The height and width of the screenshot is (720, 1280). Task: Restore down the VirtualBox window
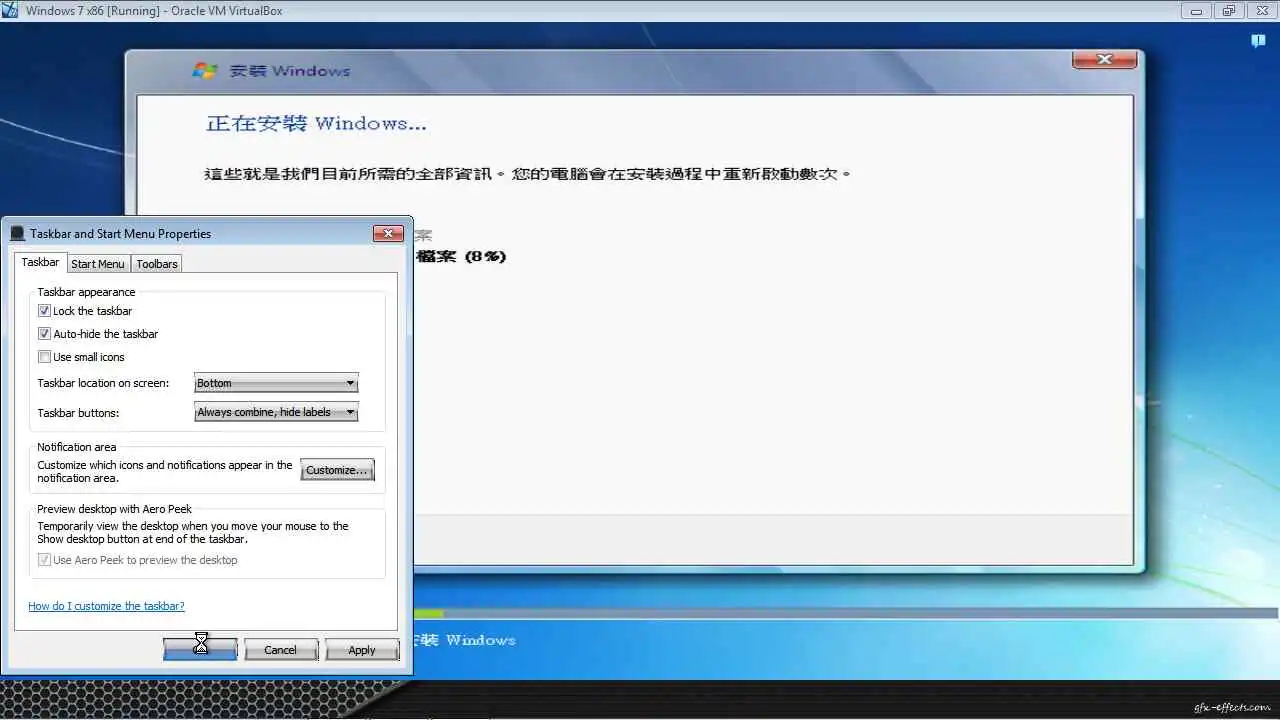point(1228,11)
